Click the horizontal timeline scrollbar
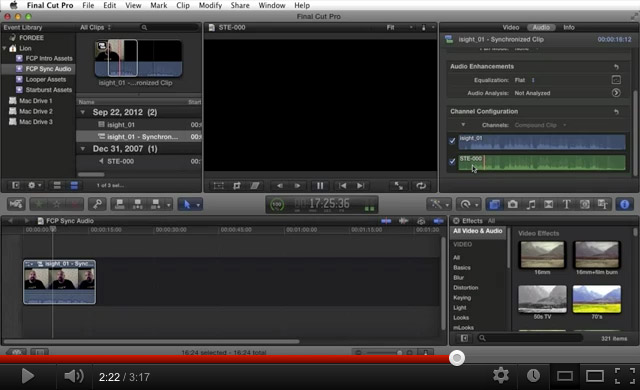640x390 pixels. tap(152, 341)
